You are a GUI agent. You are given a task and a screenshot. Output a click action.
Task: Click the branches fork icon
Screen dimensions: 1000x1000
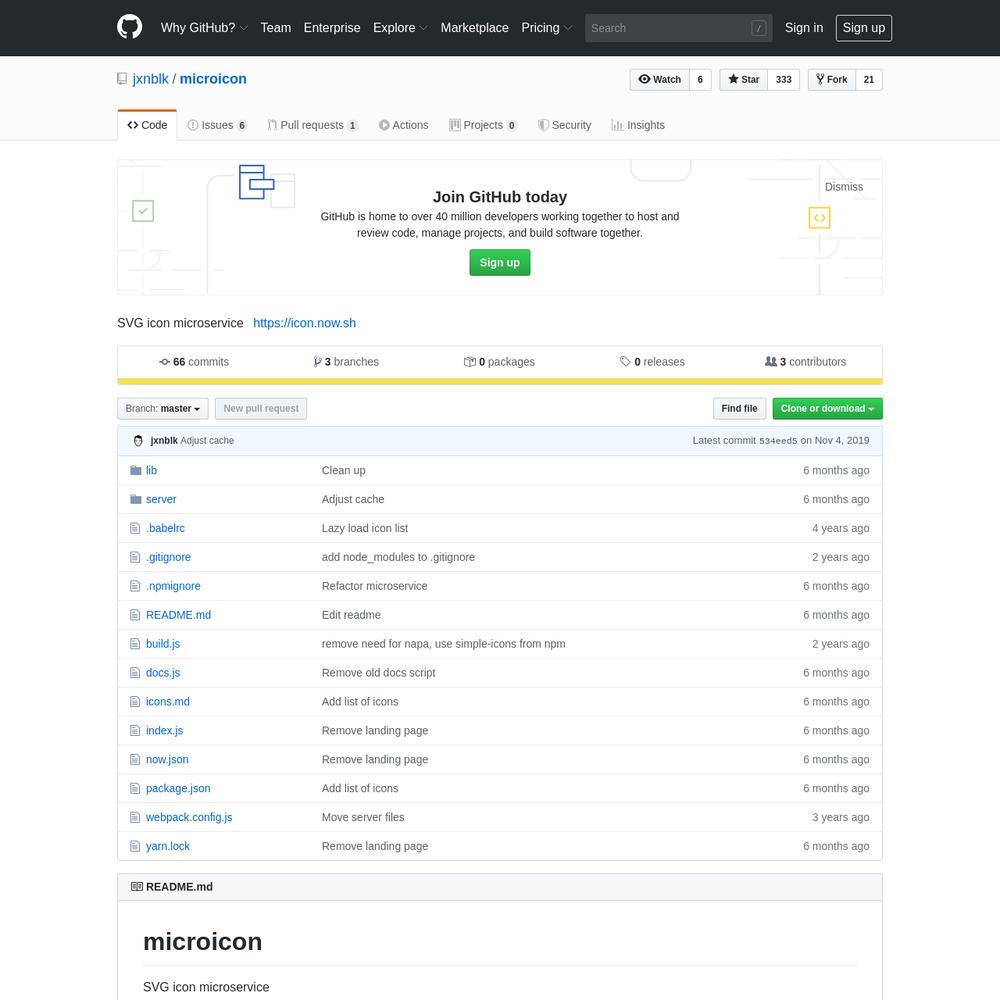pyautogui.click(x=317, y=362)
